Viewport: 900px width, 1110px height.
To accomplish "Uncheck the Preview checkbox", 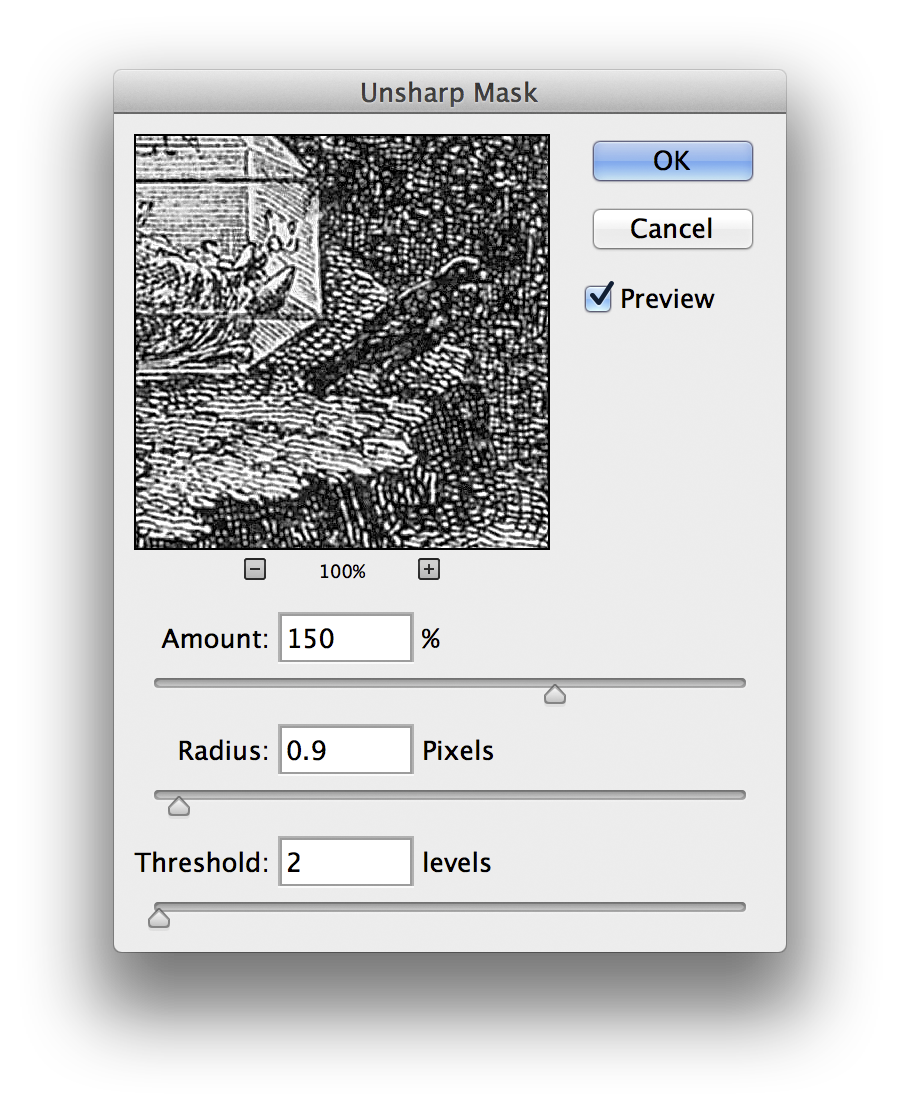I will [598, 297].
